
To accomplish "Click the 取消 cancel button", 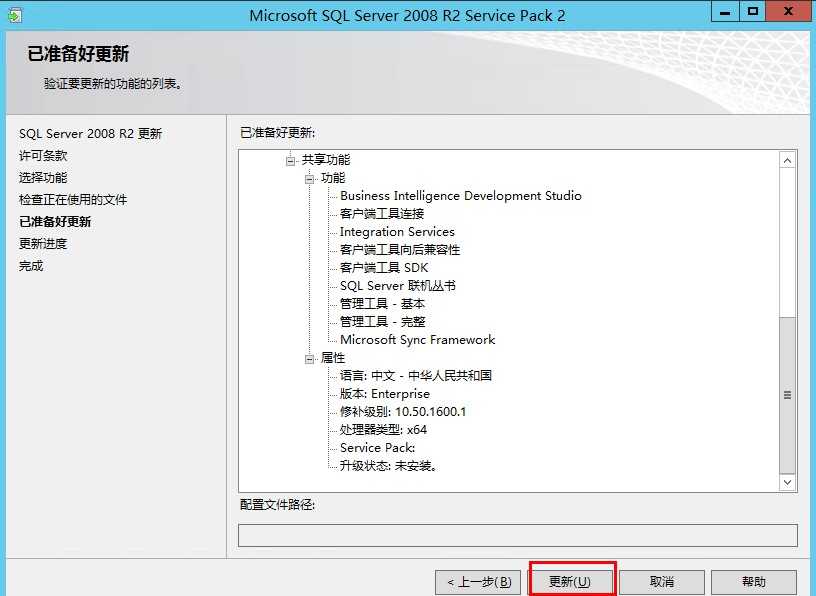I will 662,581.
